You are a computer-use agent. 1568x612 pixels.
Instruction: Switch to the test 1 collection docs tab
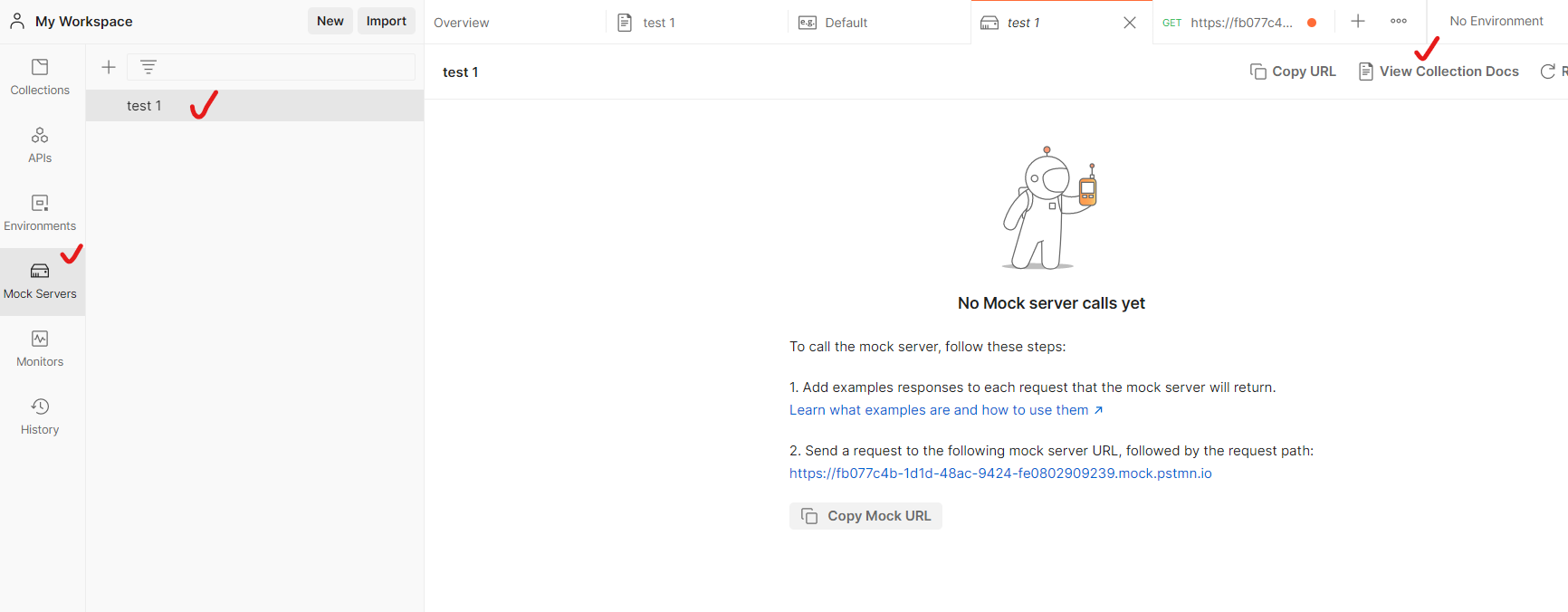tap(697, 23)
